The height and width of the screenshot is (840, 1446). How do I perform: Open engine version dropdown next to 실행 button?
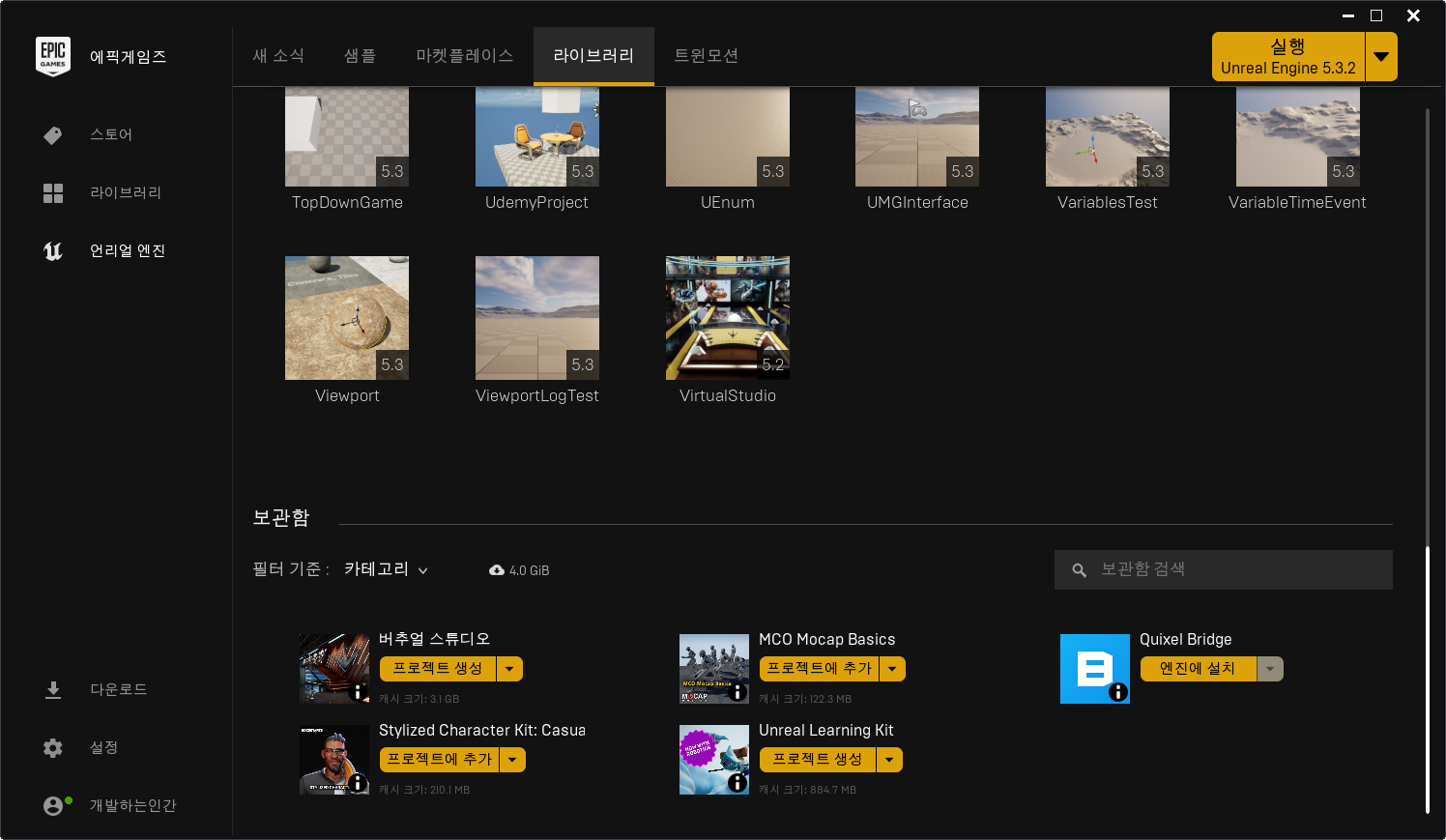[x=1381, y=56]
